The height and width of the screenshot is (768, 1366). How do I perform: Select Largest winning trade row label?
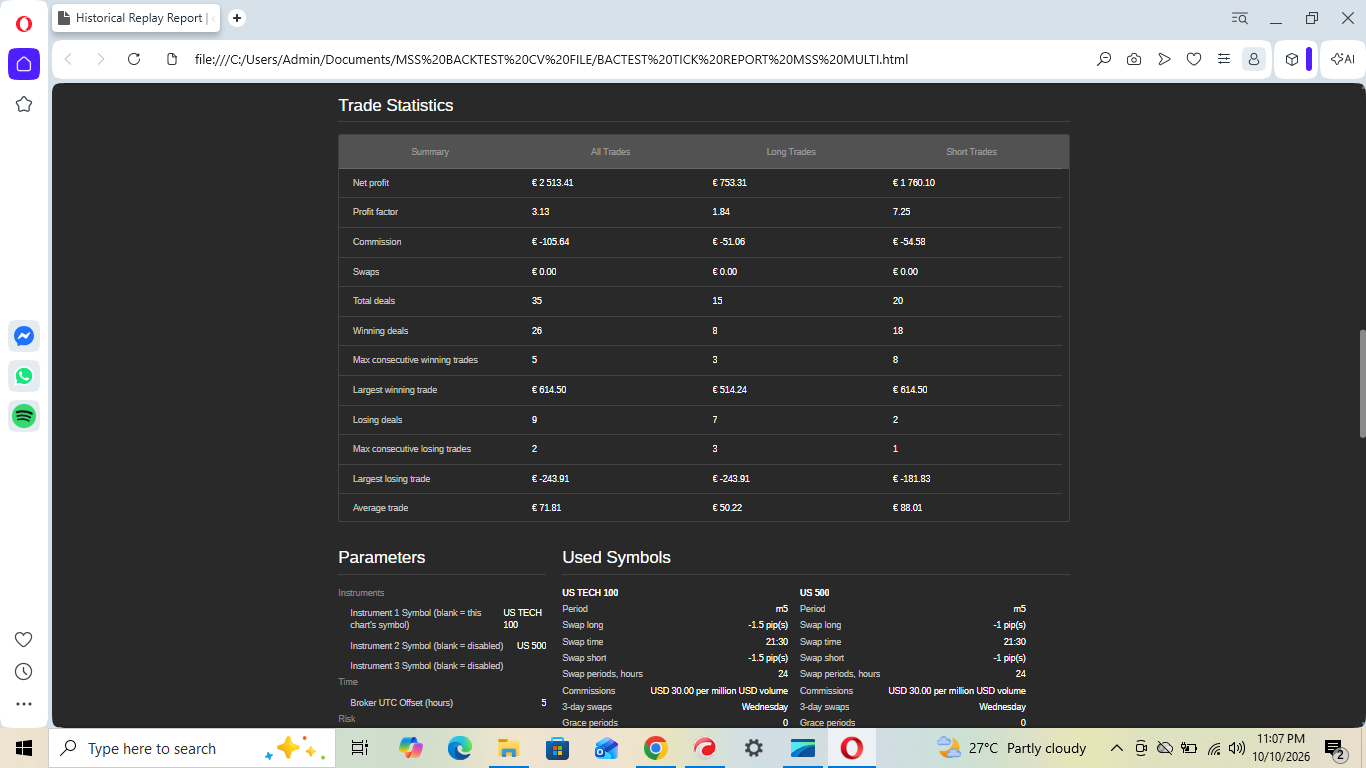[x=395, y=390]
